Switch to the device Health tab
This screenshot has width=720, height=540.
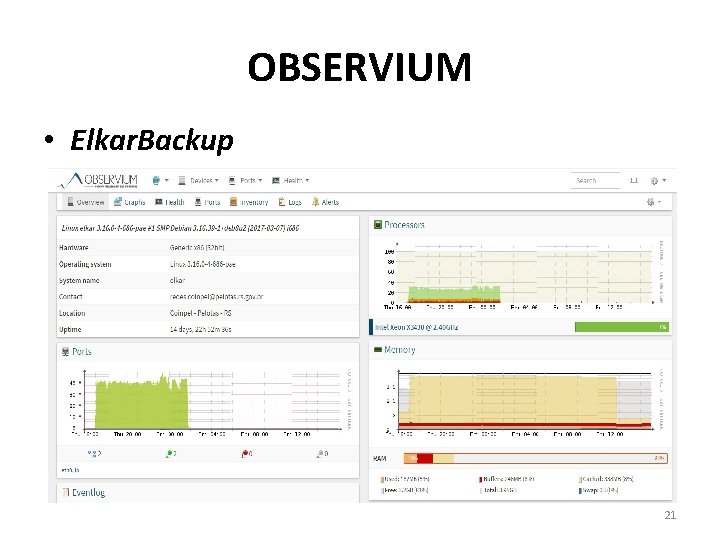coord(169,202)
